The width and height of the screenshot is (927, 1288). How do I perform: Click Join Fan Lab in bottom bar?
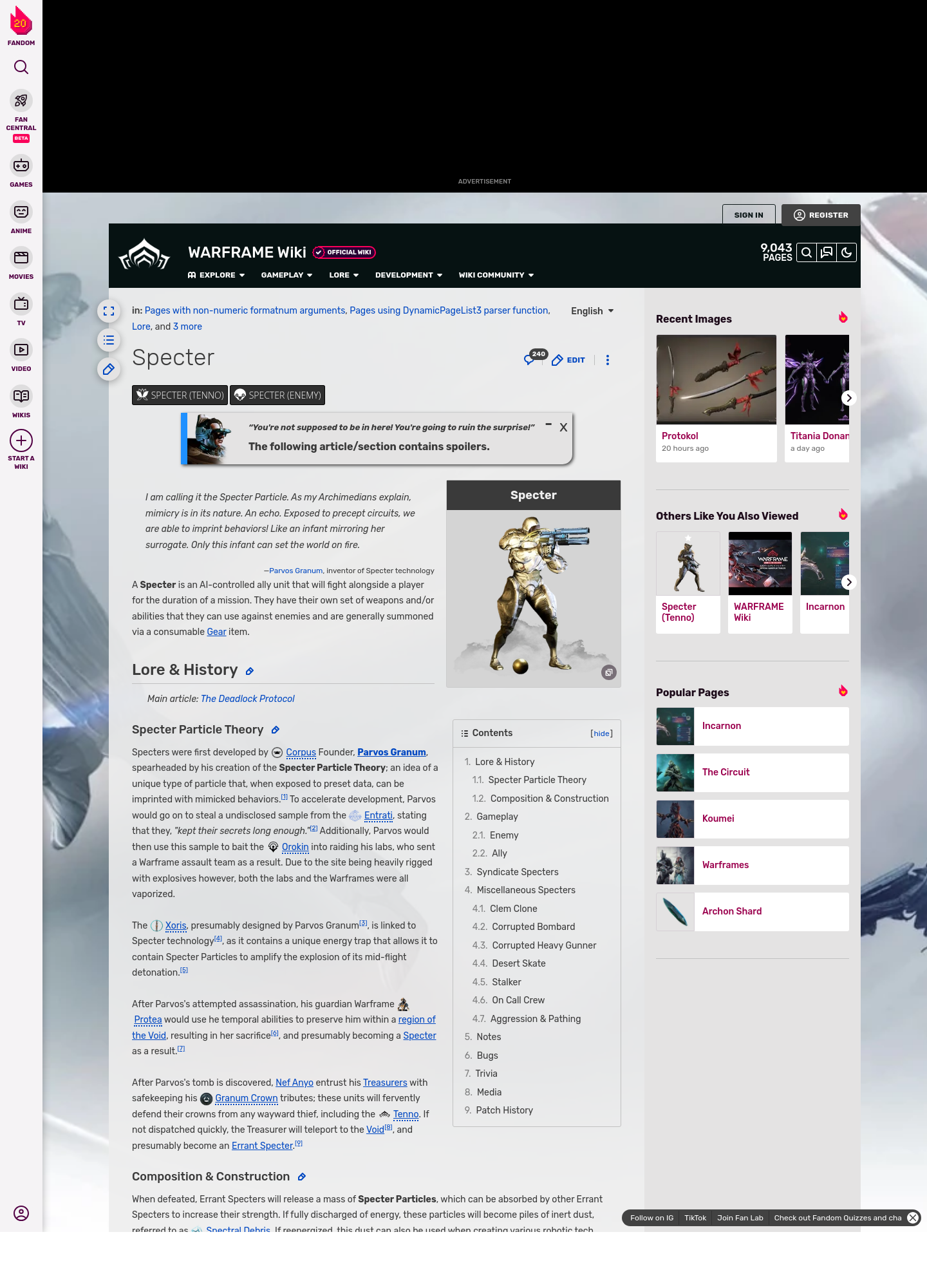pyautogui.click(x=740, y=1218)
